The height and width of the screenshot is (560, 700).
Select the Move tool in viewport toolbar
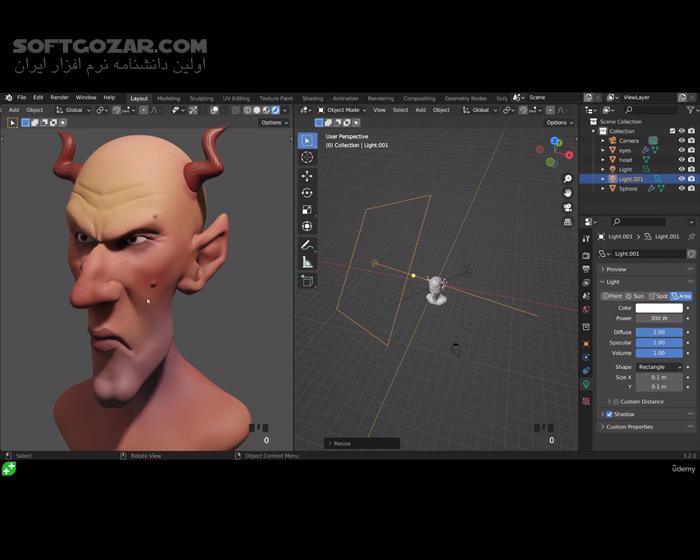click(307, 175)
